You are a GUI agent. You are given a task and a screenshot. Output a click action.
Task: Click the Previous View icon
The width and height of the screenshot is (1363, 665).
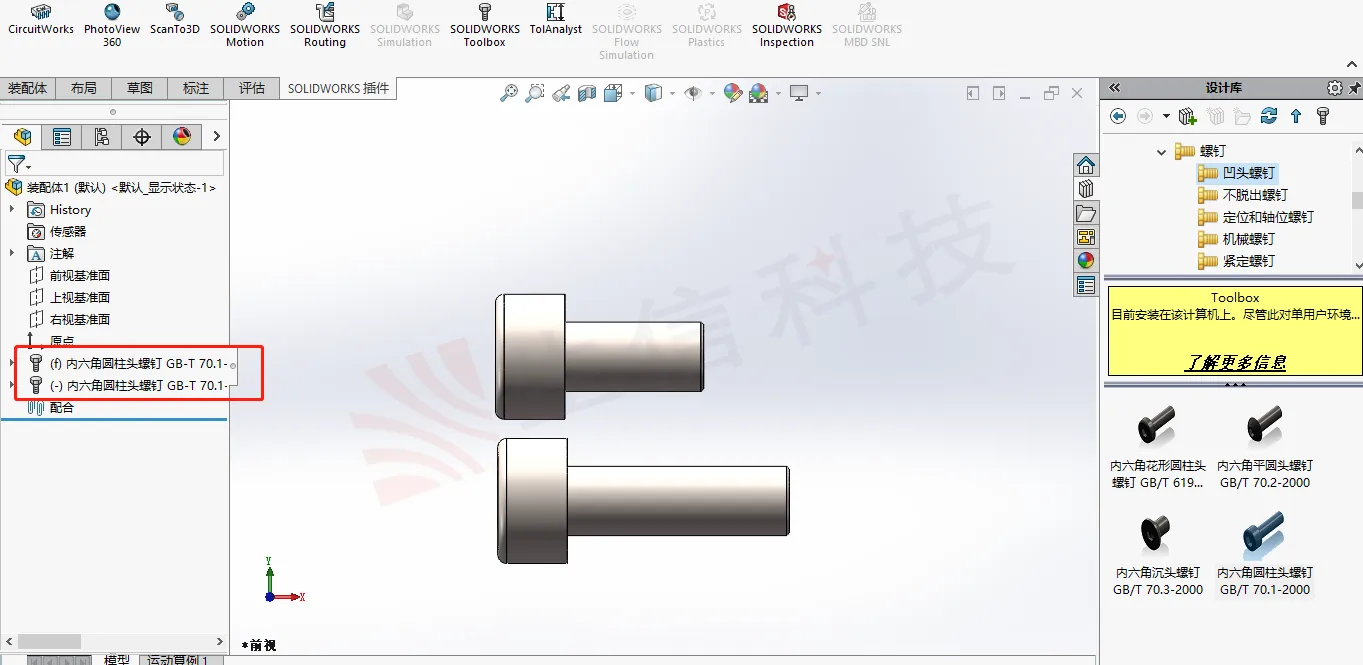[x=561, y=93]
